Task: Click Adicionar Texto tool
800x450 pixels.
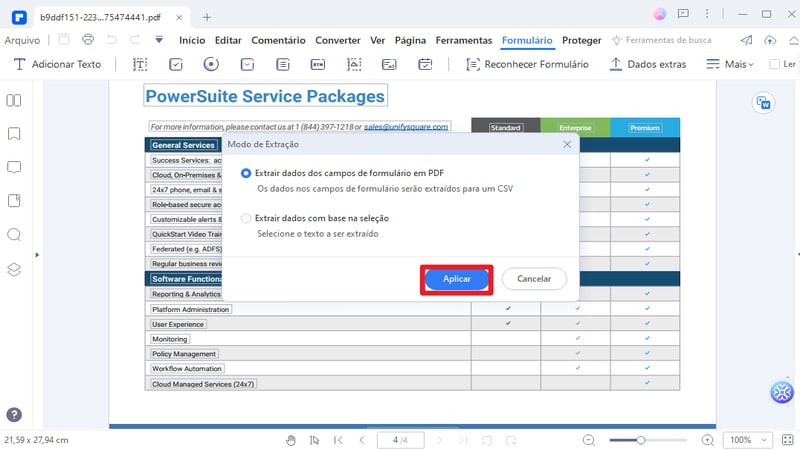Action: click(x=57, y=64)
